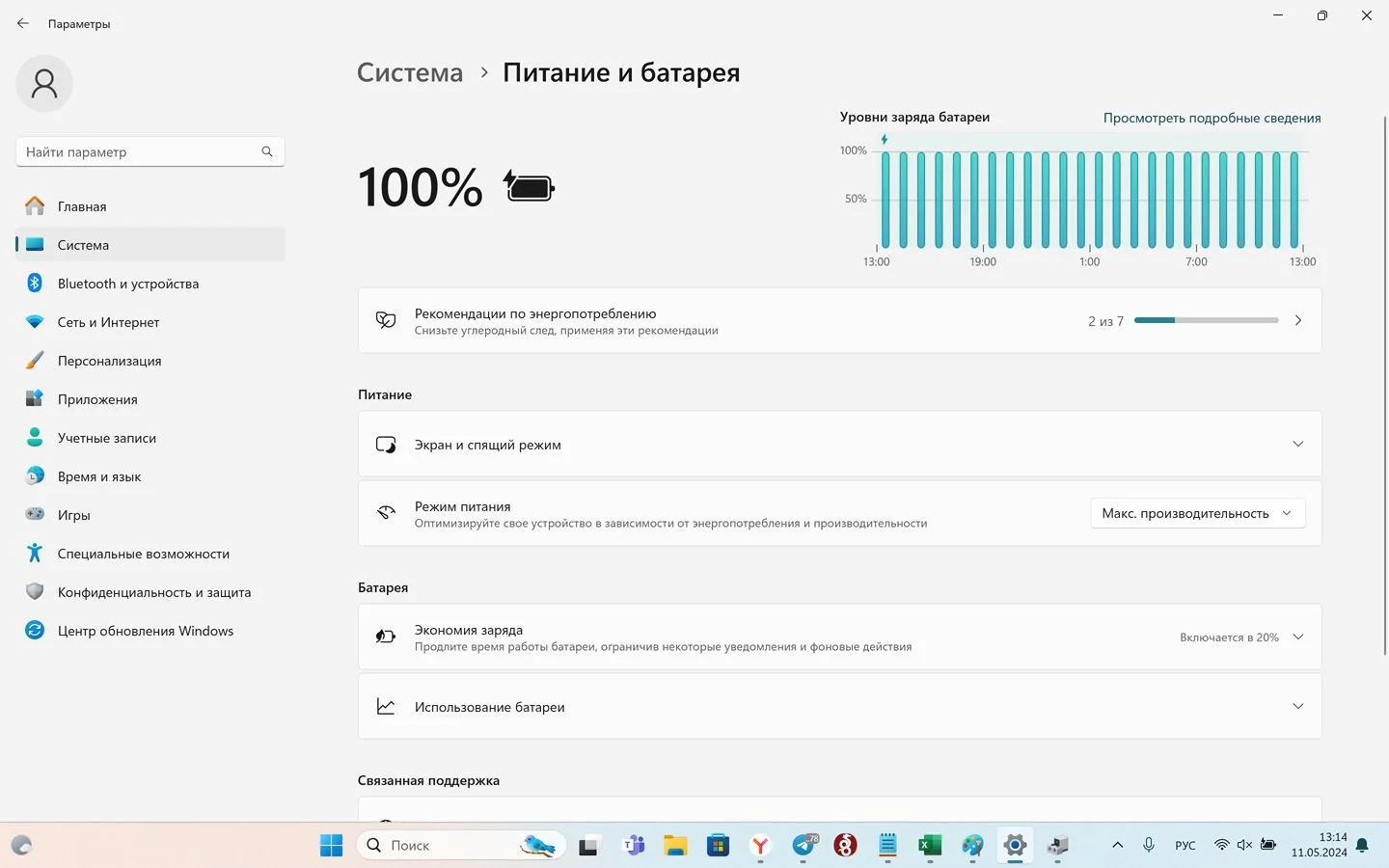Select Система in the sidebar
This screenshot has height=868, width=1389.
click(150, 245)
